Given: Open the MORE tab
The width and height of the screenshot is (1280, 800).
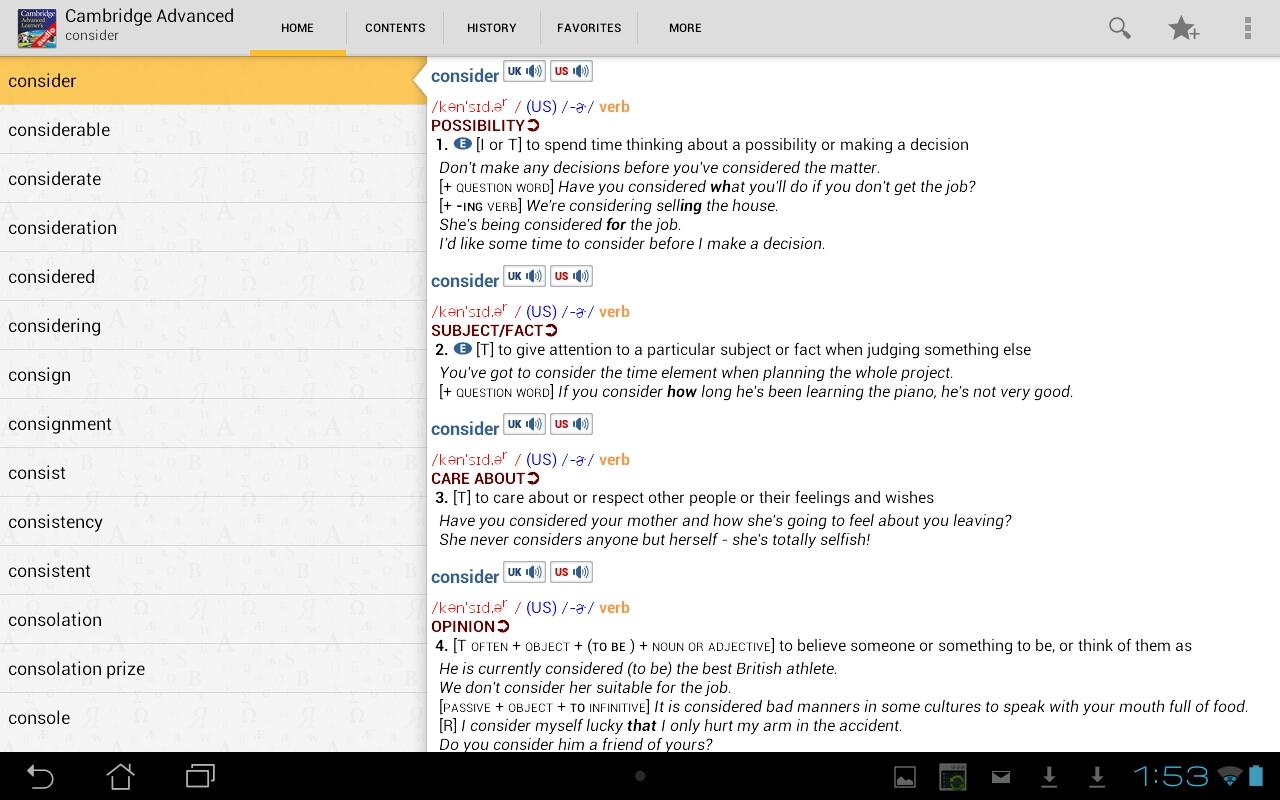Looking at the screenshot, I should (685, 28).
